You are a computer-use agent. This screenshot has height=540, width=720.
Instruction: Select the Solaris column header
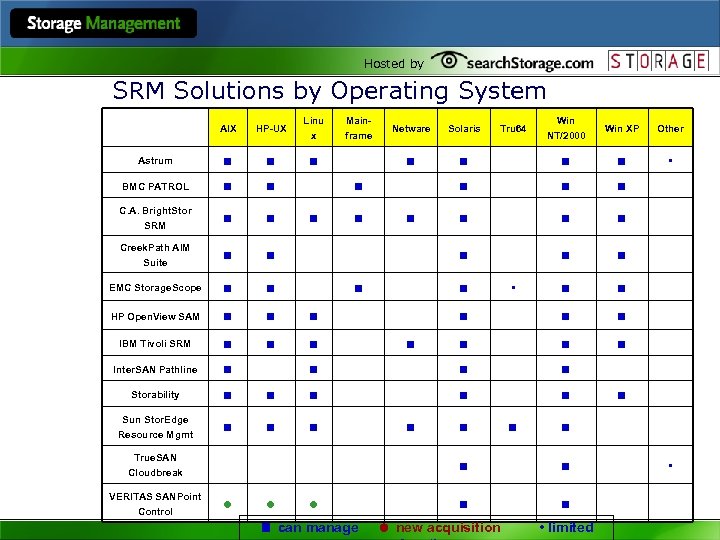point(464,128)
